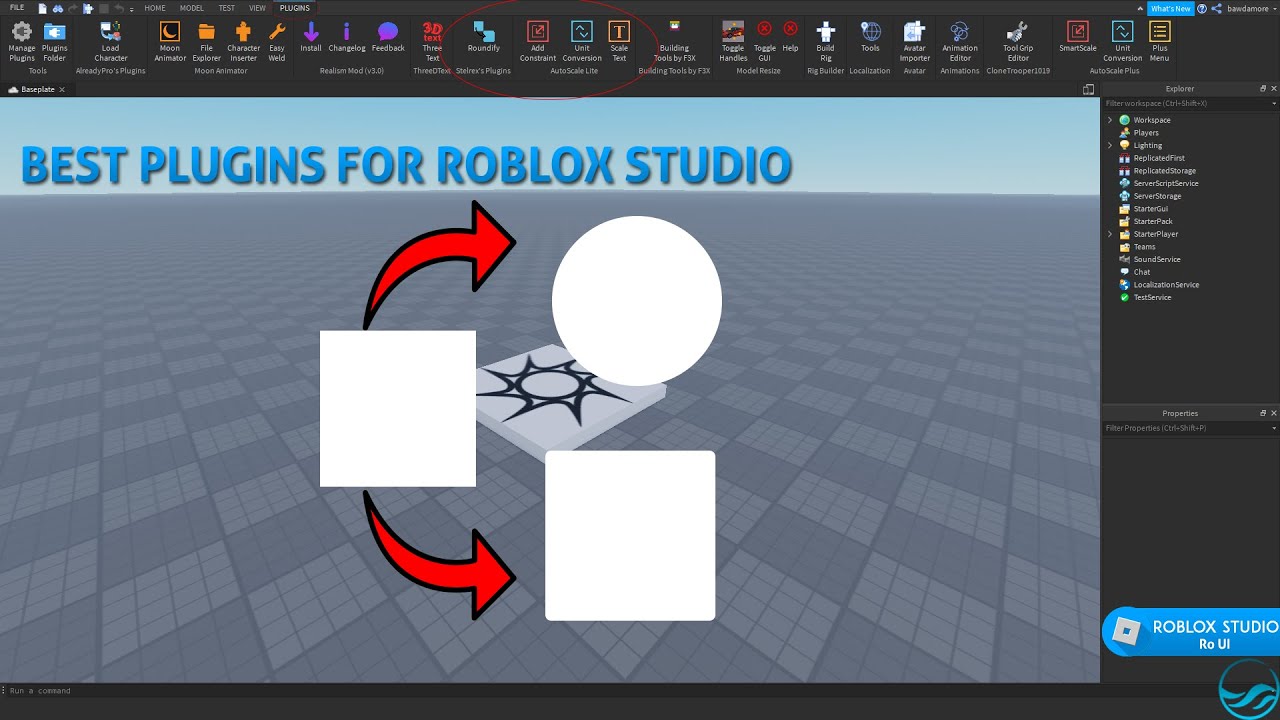Close the Baseplate tab
Image resolution: width=1280 pixels, height=720 pixels.
[x=62, y=90]
